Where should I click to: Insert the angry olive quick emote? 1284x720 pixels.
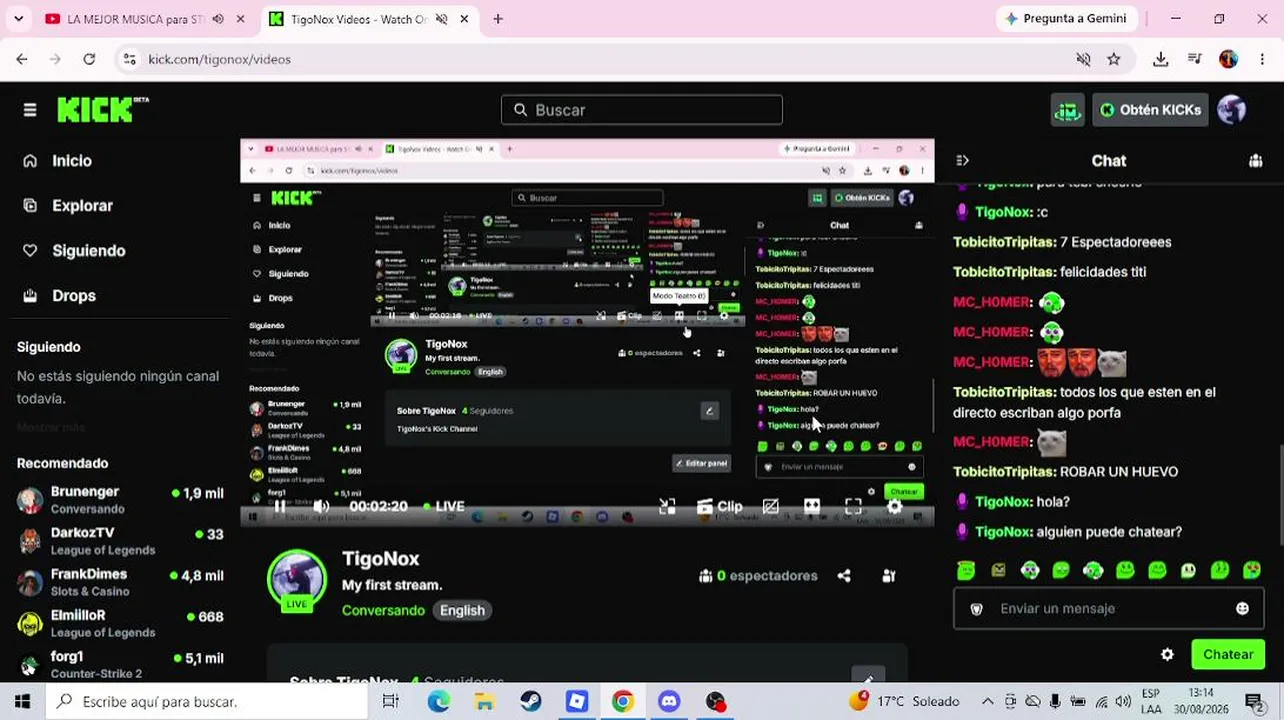coord(998,570)
